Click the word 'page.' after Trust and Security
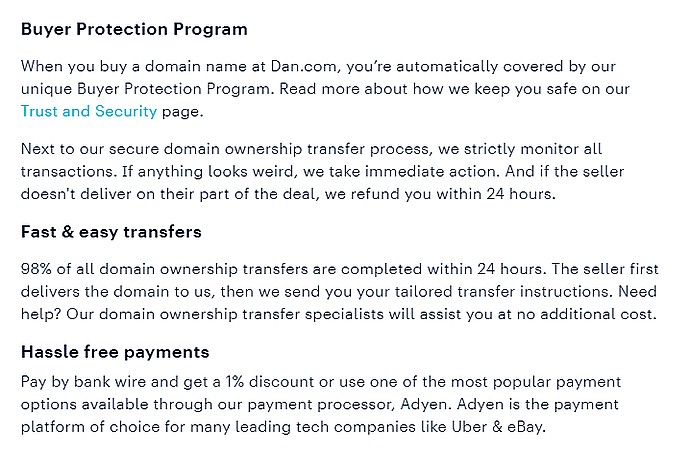This screenshot has height=460, width=690. [x=183, y=112]
